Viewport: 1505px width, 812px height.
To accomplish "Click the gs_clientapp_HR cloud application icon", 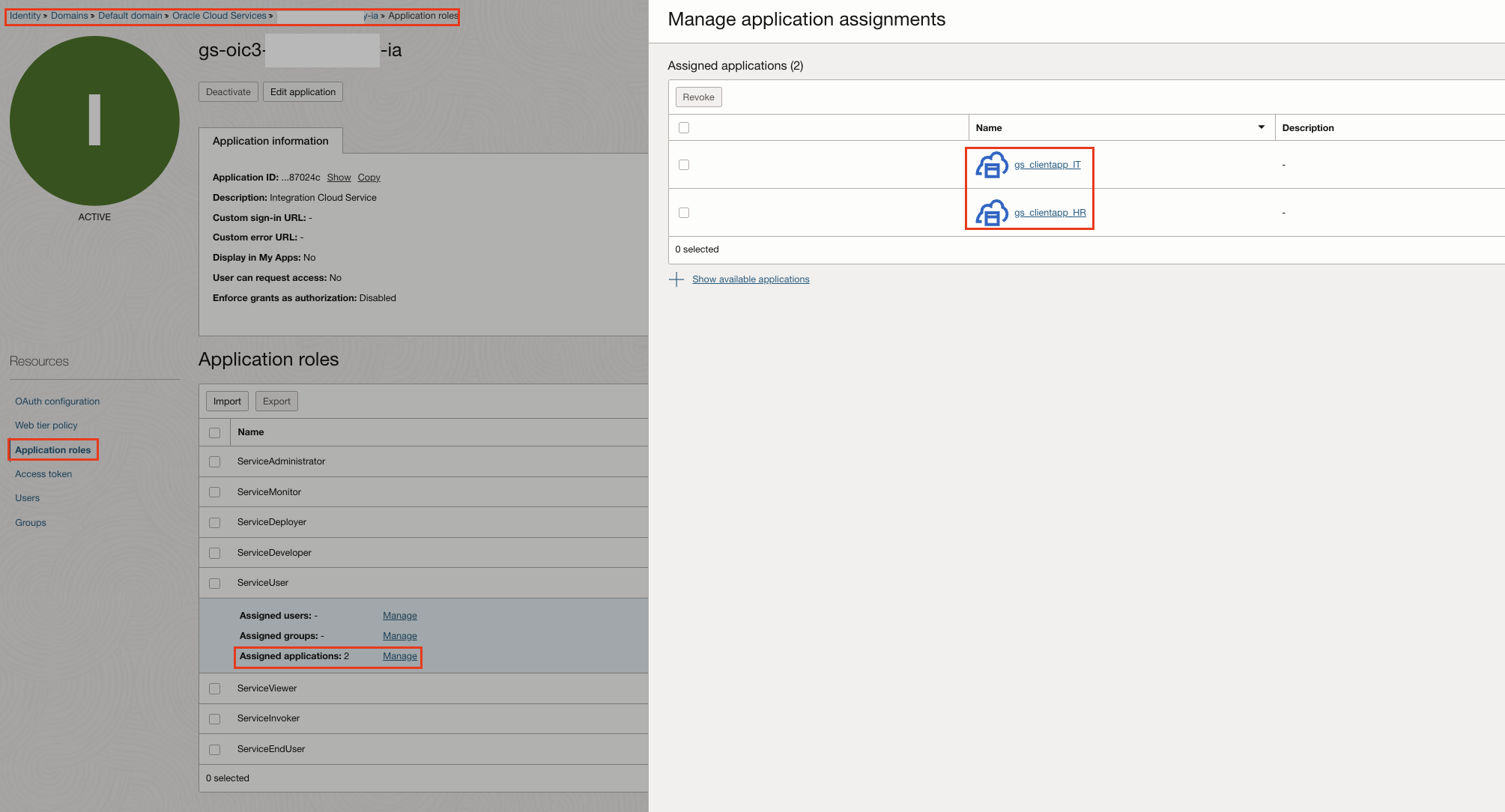I will click(991, 213).
